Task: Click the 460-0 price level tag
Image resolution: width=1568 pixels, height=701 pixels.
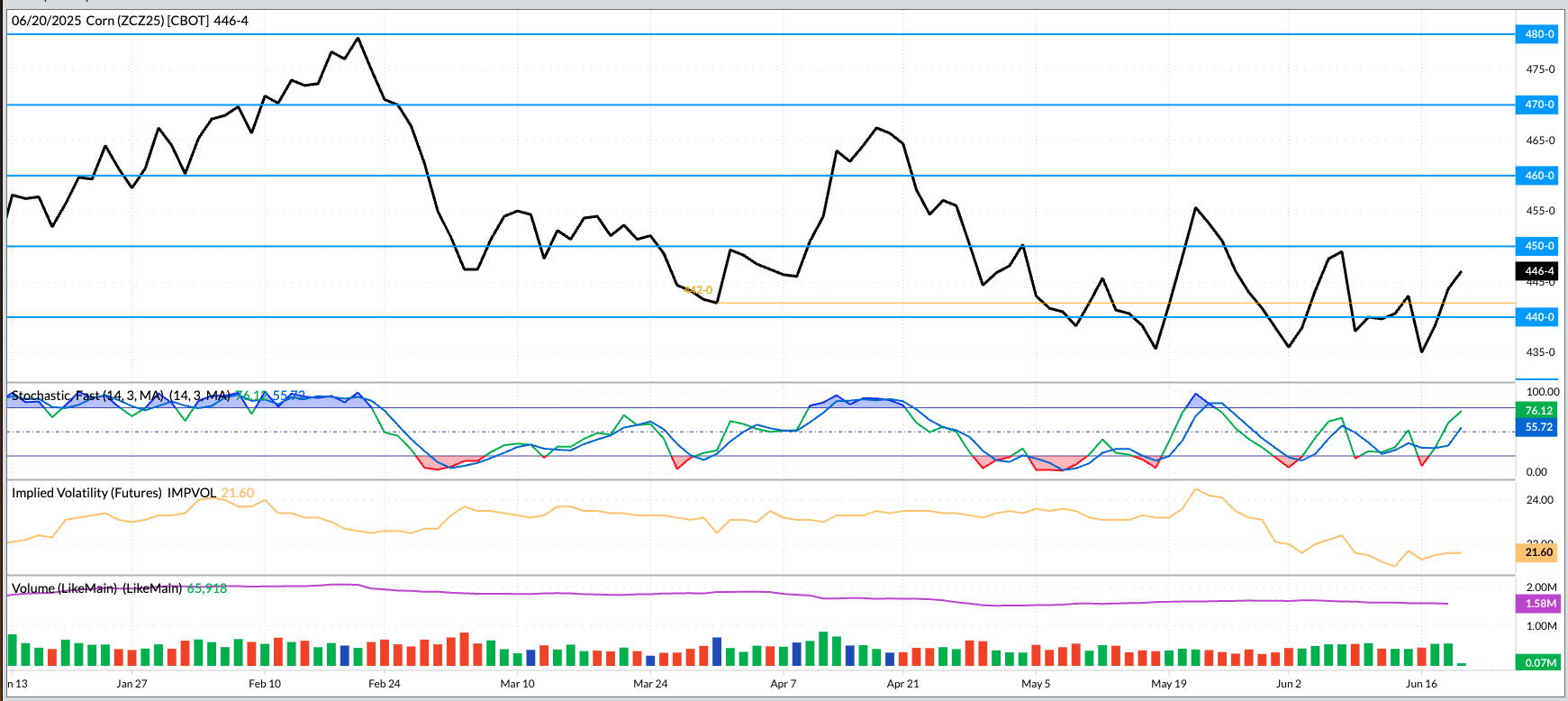Action: pos(1538,176)
